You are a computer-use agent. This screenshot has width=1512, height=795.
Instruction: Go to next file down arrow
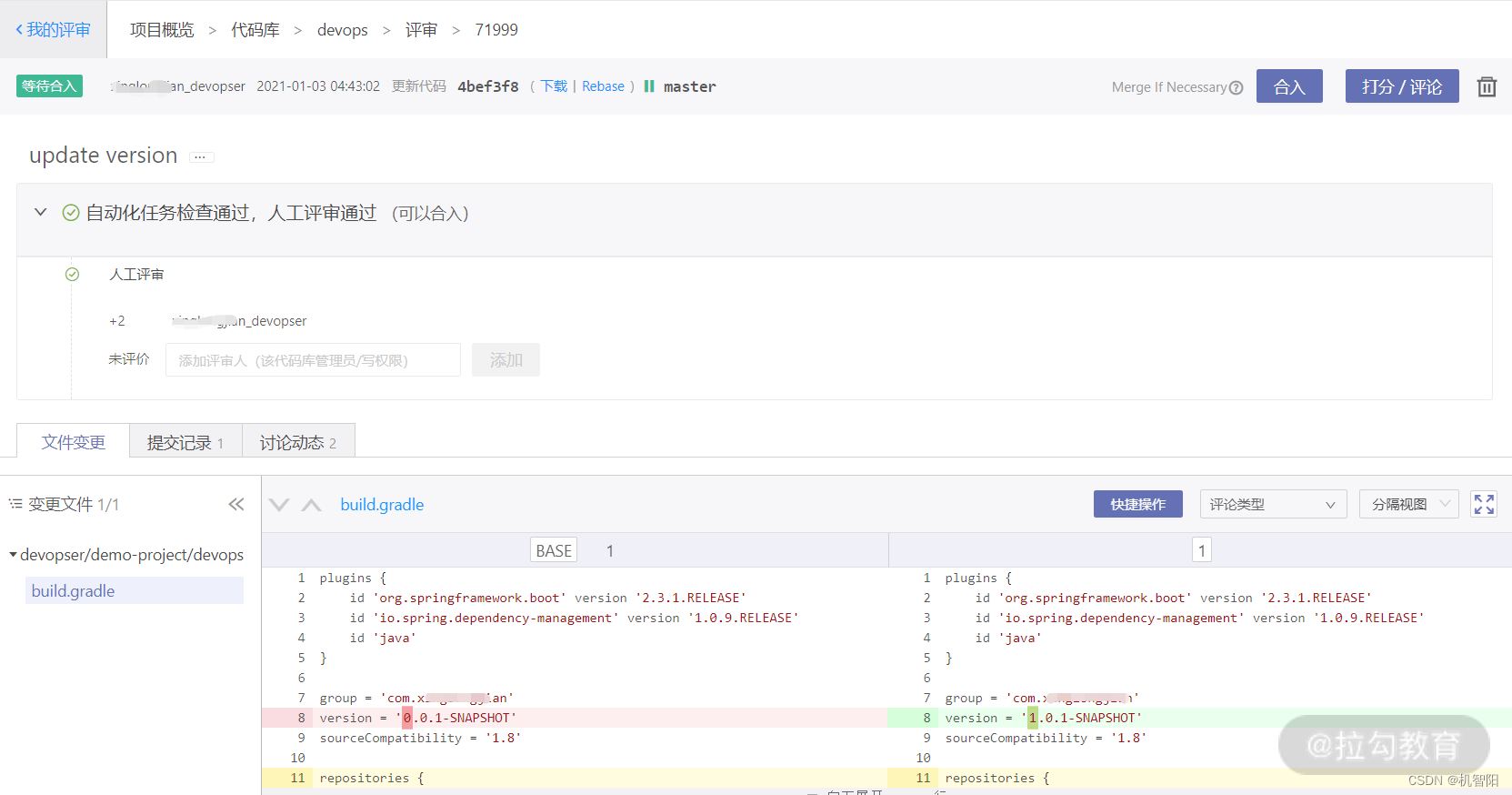(x=279, y=505)
